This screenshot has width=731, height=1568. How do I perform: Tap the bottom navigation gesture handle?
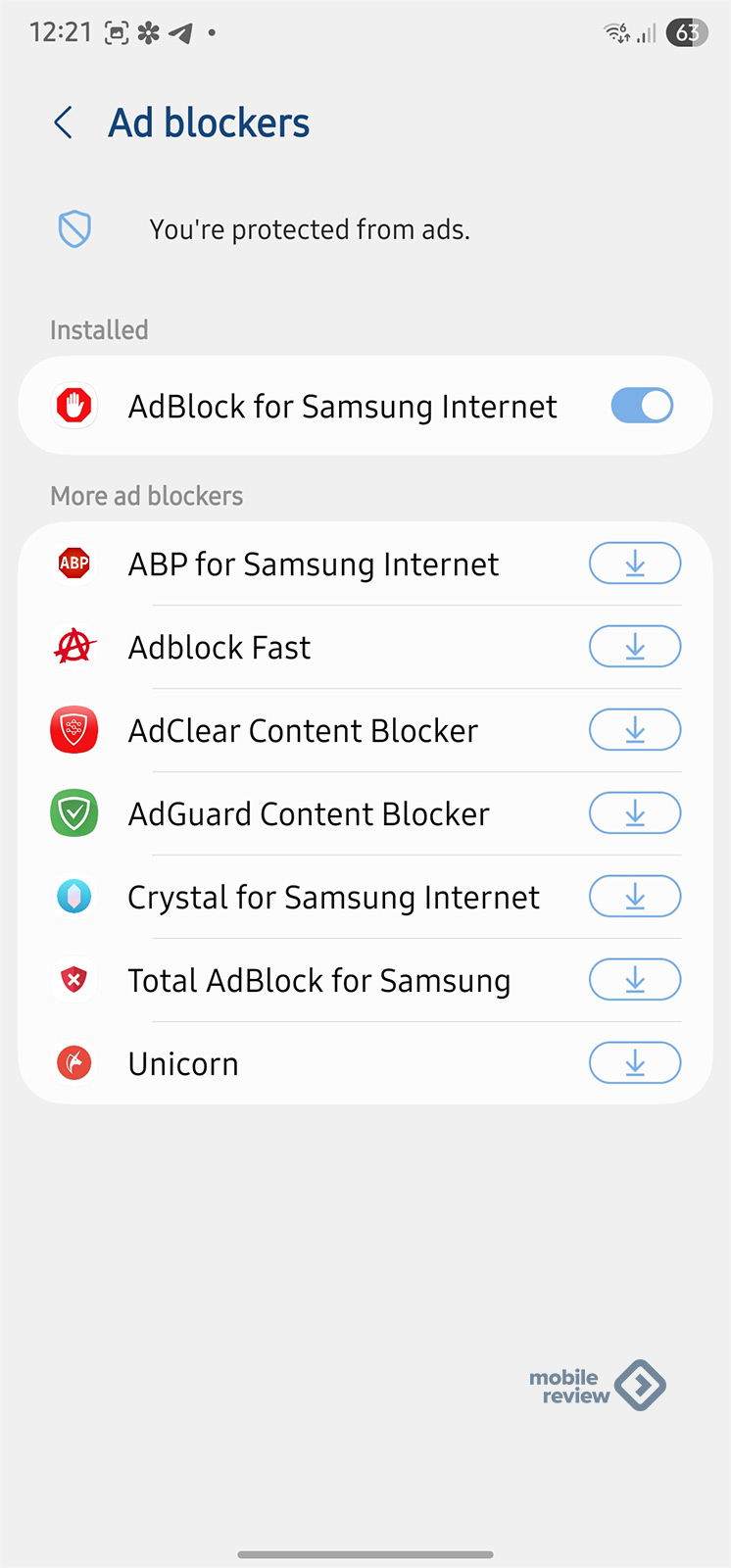(x=365, y=1554)
